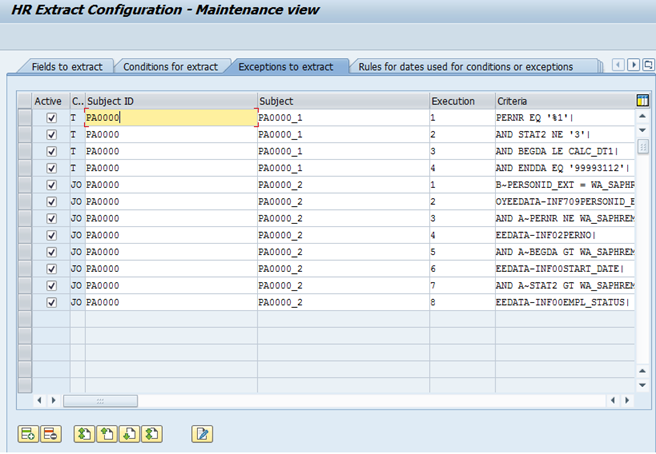Go to next page using down-arrow page icon
The width and height of the screenshot is (656, 454).
130,434
